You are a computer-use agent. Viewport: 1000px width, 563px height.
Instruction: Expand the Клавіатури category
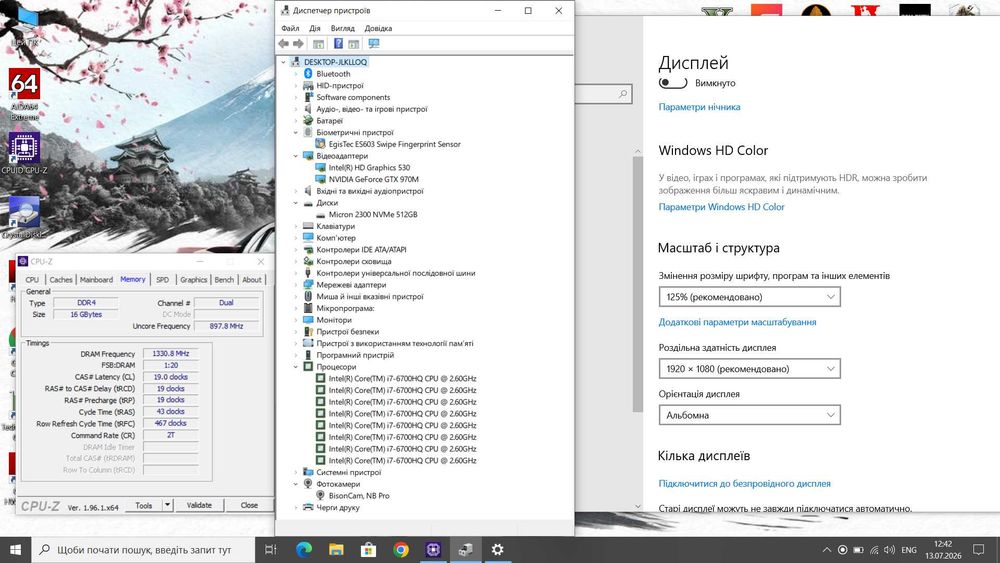pyautogui.click(x=296, y=226)
